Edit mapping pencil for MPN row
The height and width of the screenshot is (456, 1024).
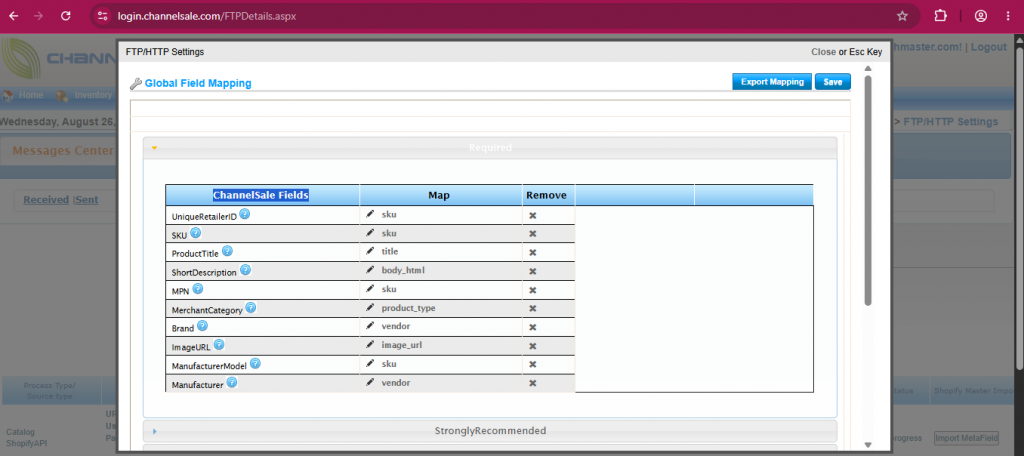(x=370, y=288)
